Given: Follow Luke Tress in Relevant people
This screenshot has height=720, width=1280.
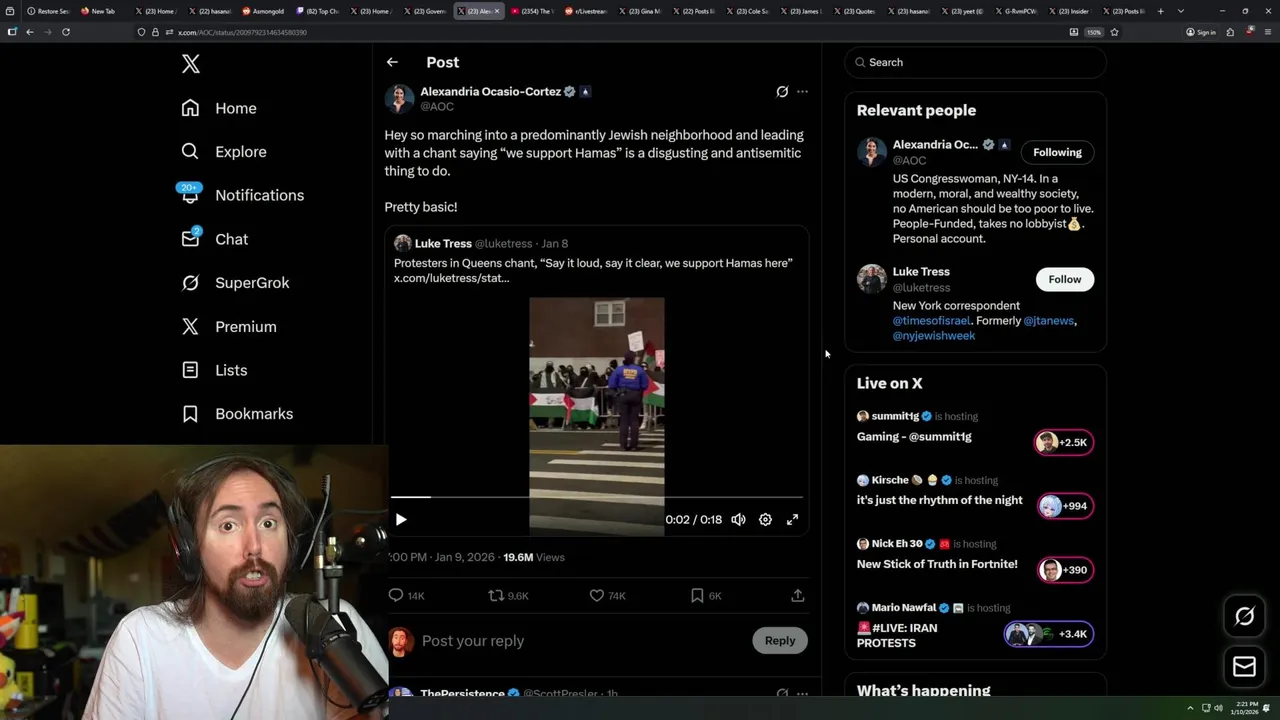Looking at the screenshot, I should tap(1064, 279).
